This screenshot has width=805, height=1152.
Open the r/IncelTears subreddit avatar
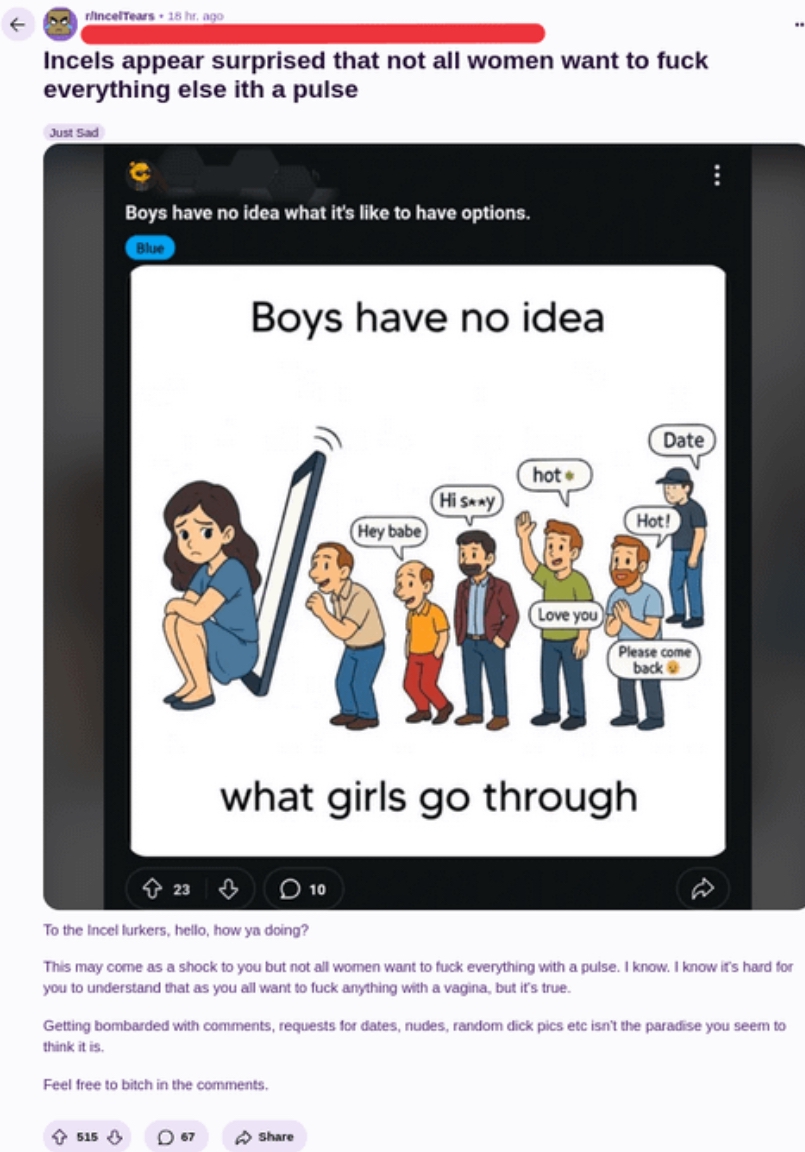click(x=59, y=24)
